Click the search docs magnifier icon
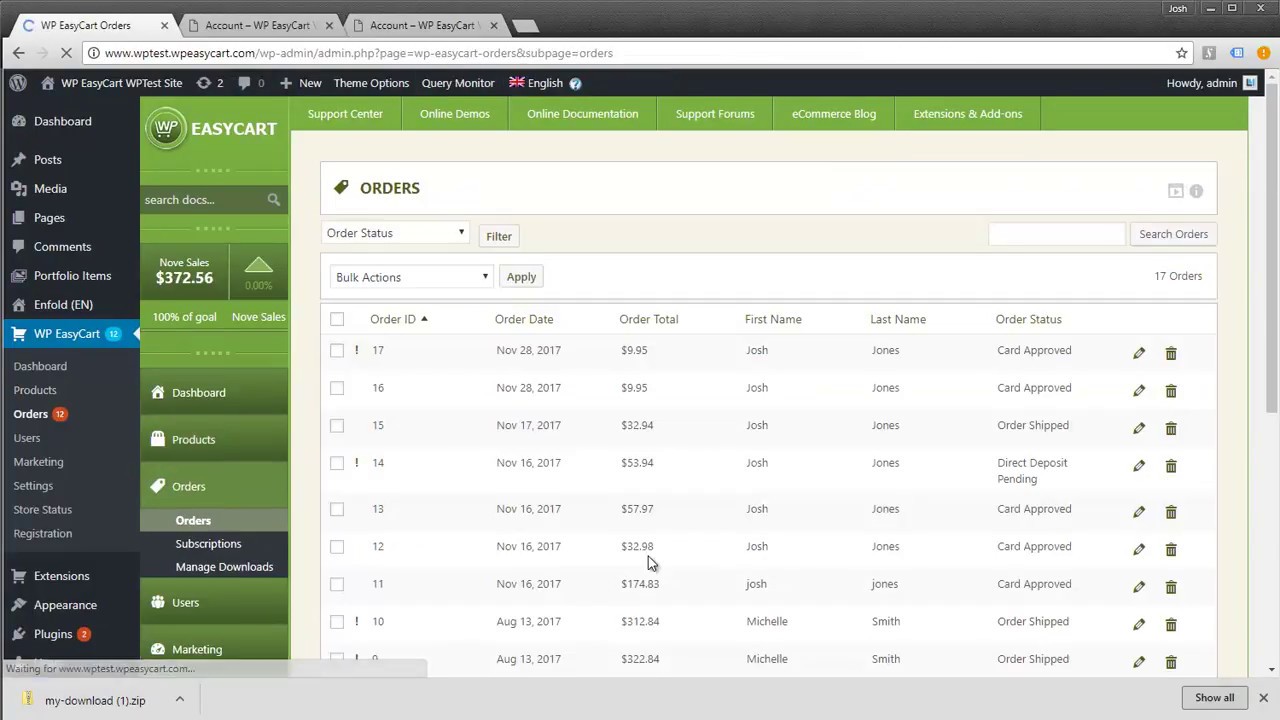Viewport: 1280px width, 720px height. [273, 200]
